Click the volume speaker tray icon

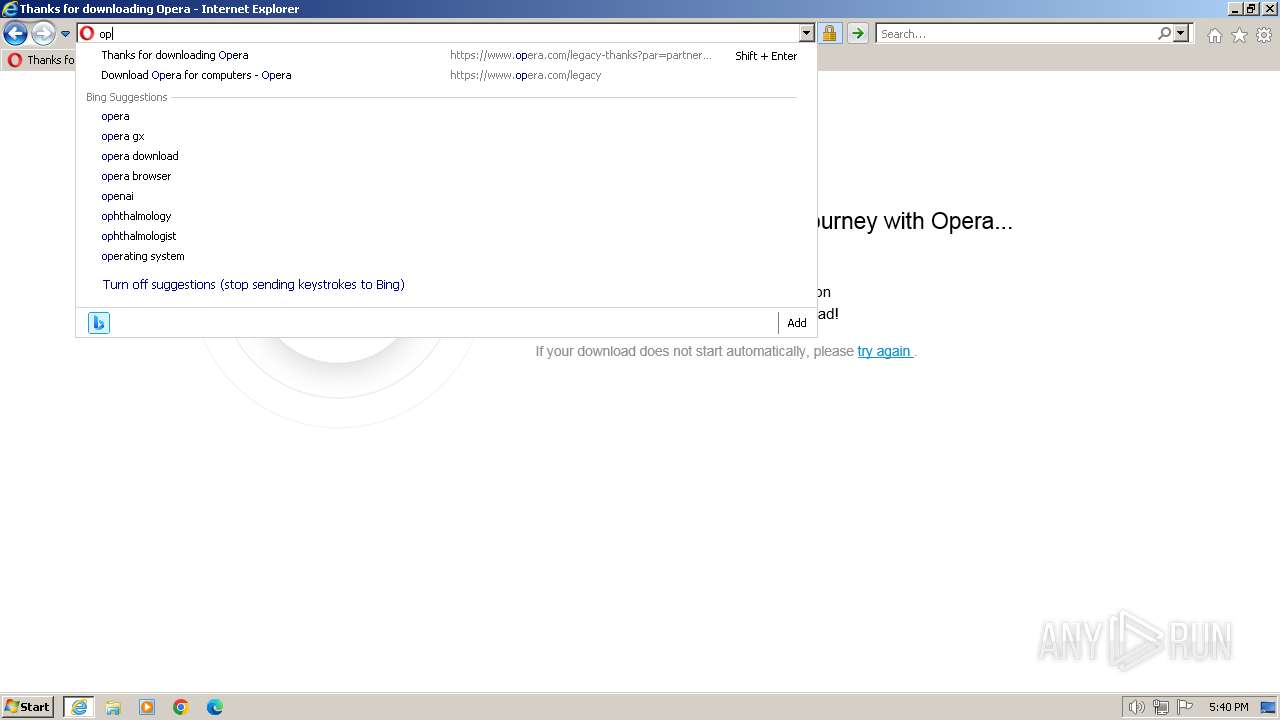click(x=1136, y=707)
